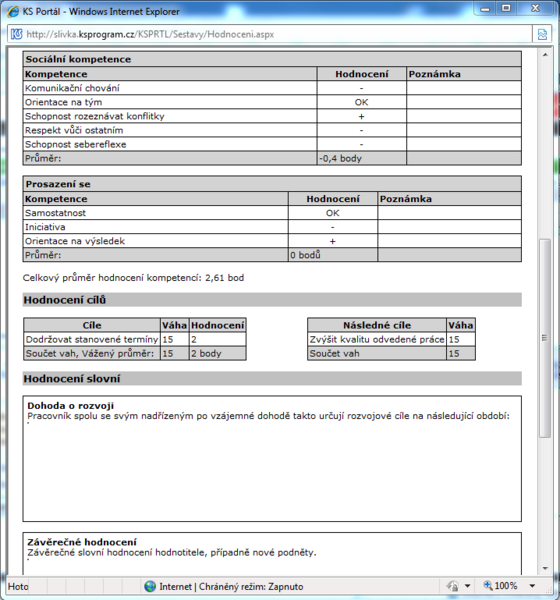Click the OK rating for Orientace na tým

[x=361, y=102]
